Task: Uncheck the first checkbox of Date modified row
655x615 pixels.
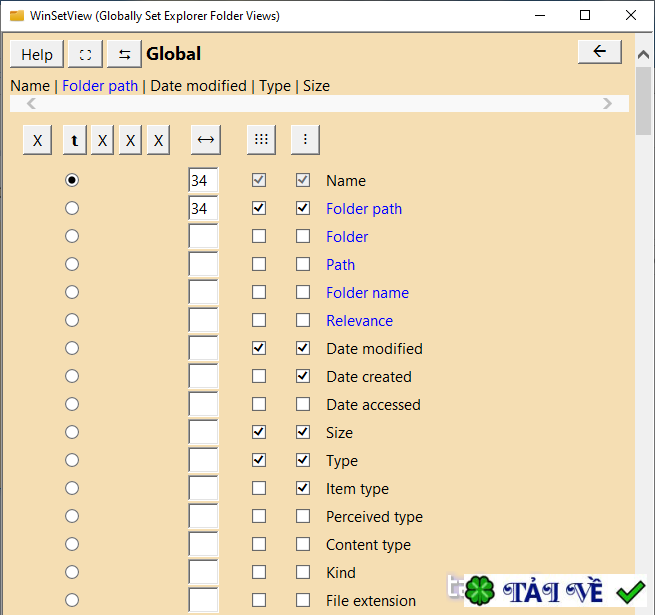Action: [x=259, y=348]
